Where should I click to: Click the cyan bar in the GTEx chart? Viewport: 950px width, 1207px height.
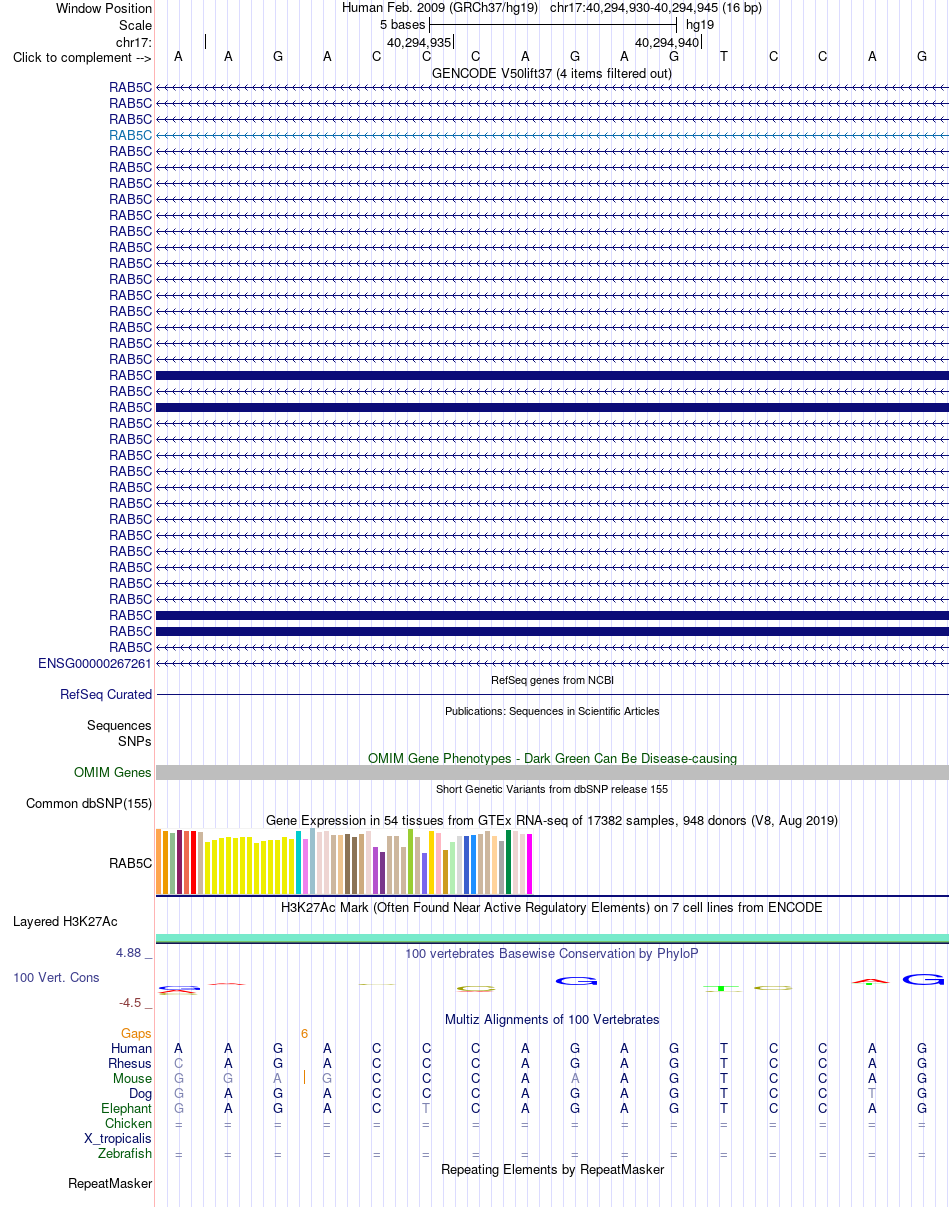(x=299, y=862)
